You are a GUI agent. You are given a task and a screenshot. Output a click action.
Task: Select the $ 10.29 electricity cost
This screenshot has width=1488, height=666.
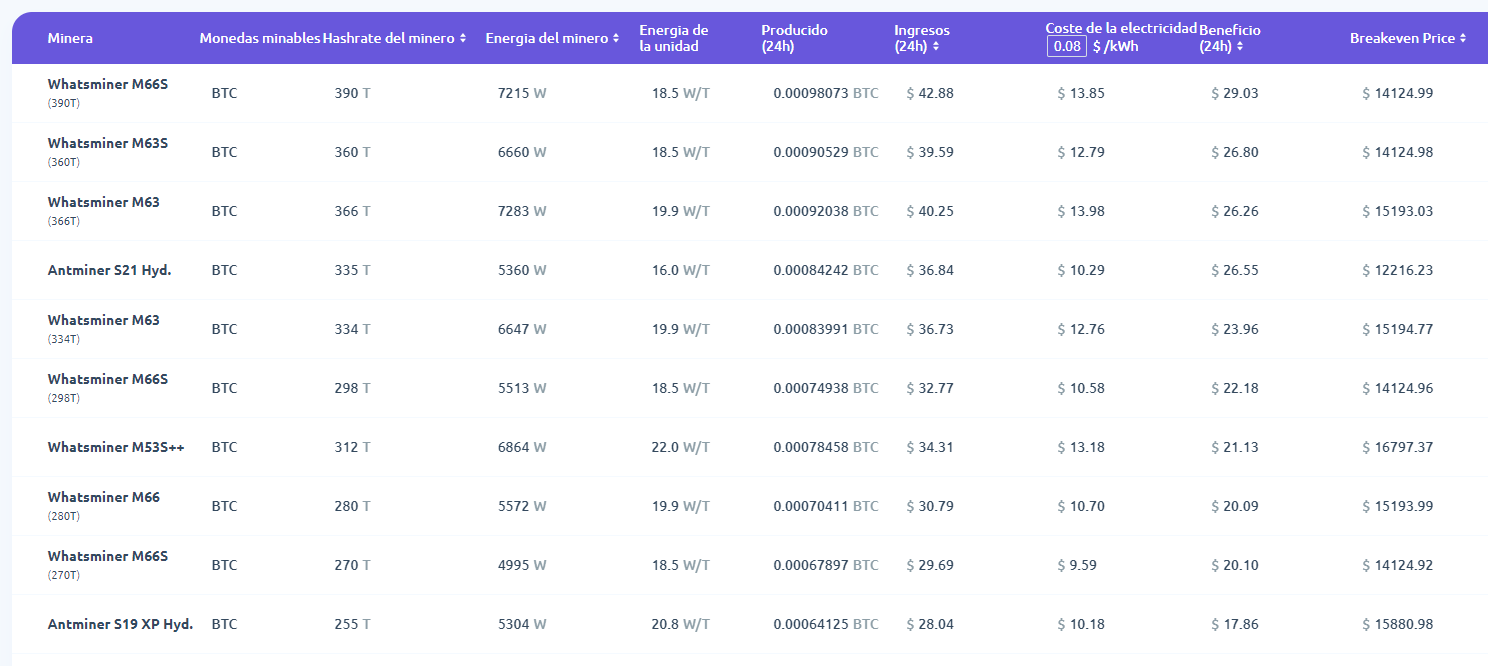[1081, 270]
